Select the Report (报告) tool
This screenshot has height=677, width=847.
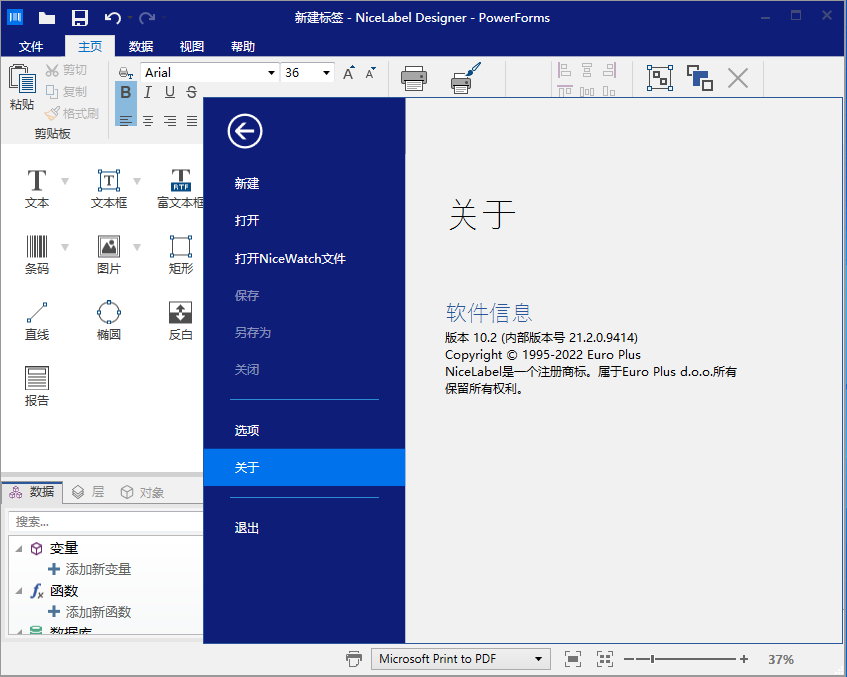[37, 386]
